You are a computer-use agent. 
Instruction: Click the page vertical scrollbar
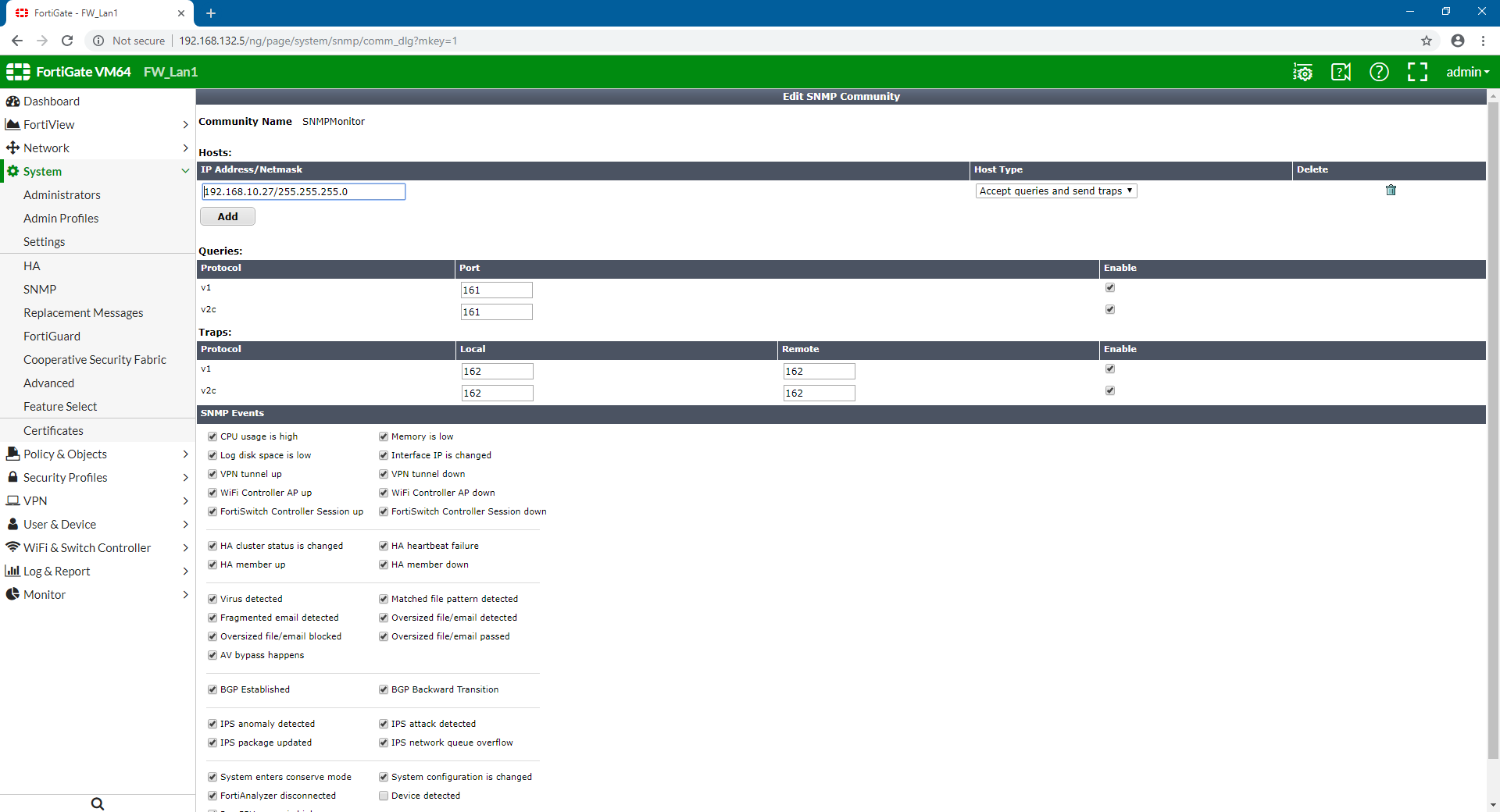tap(1493, 429)
